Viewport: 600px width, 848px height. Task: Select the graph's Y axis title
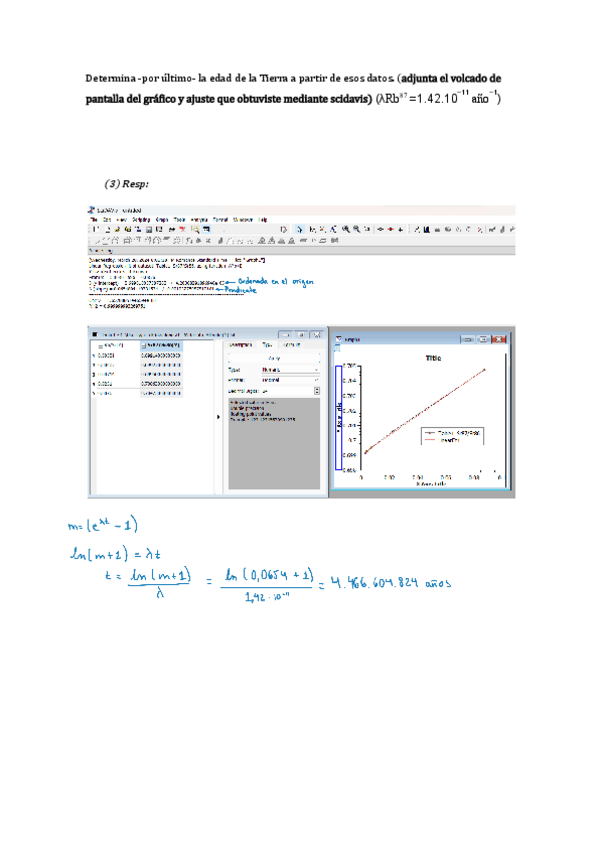(x=339, y=418)
